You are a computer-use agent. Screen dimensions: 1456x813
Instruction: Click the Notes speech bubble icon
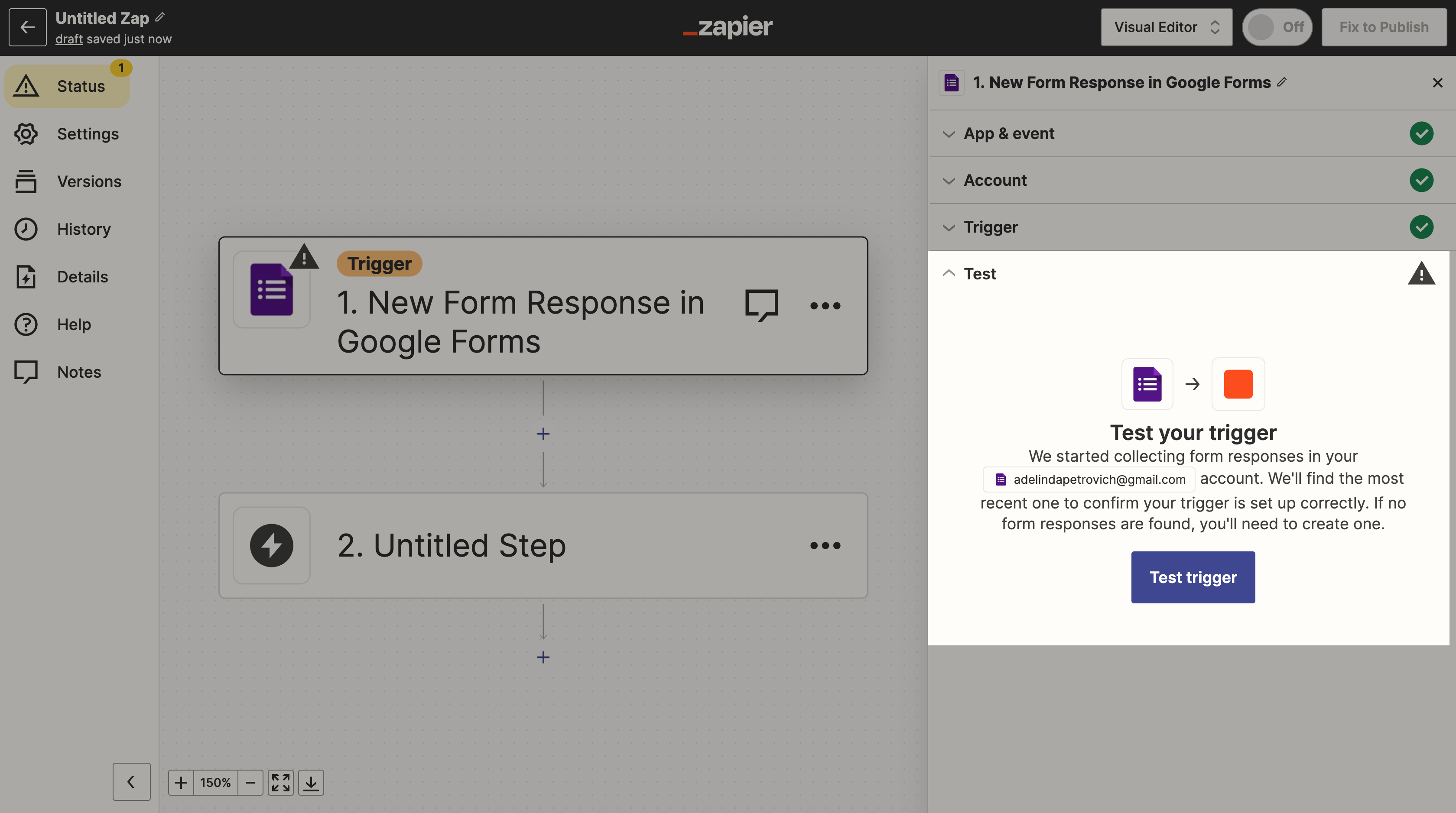[26, 372]
